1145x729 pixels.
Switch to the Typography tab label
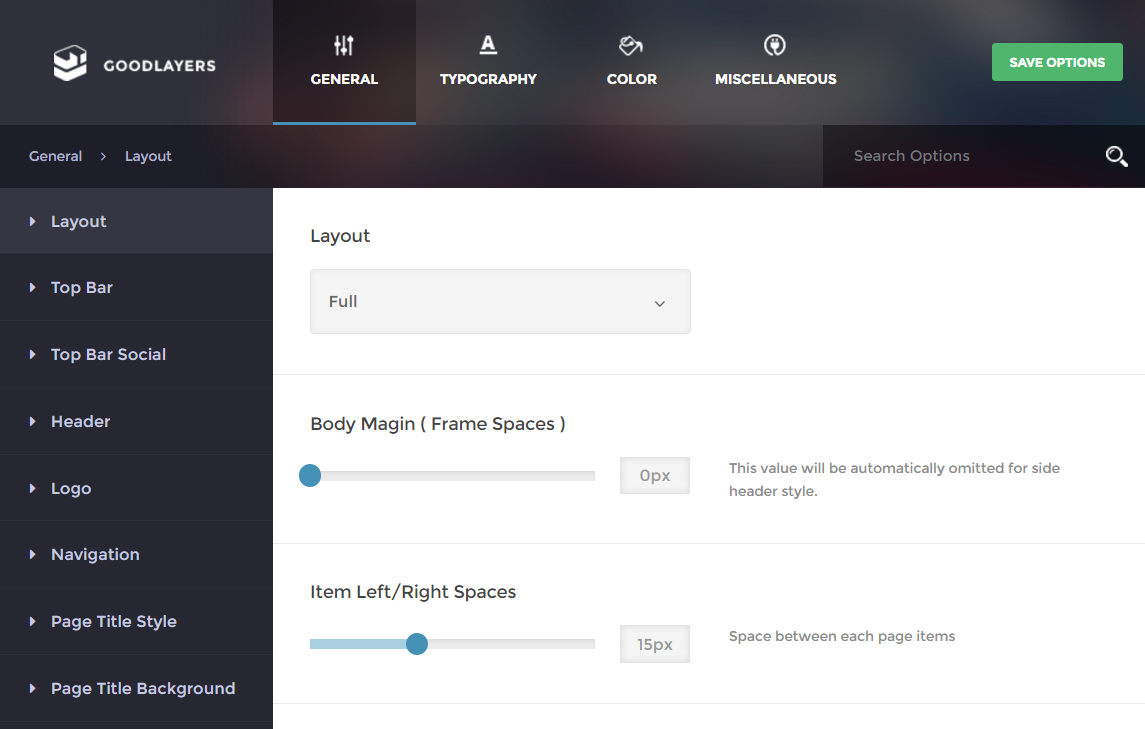tap(488, 79)
